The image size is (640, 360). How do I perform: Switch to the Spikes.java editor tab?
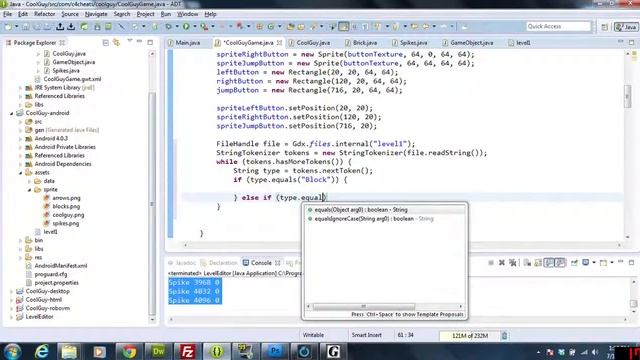[x=409, y=42]
